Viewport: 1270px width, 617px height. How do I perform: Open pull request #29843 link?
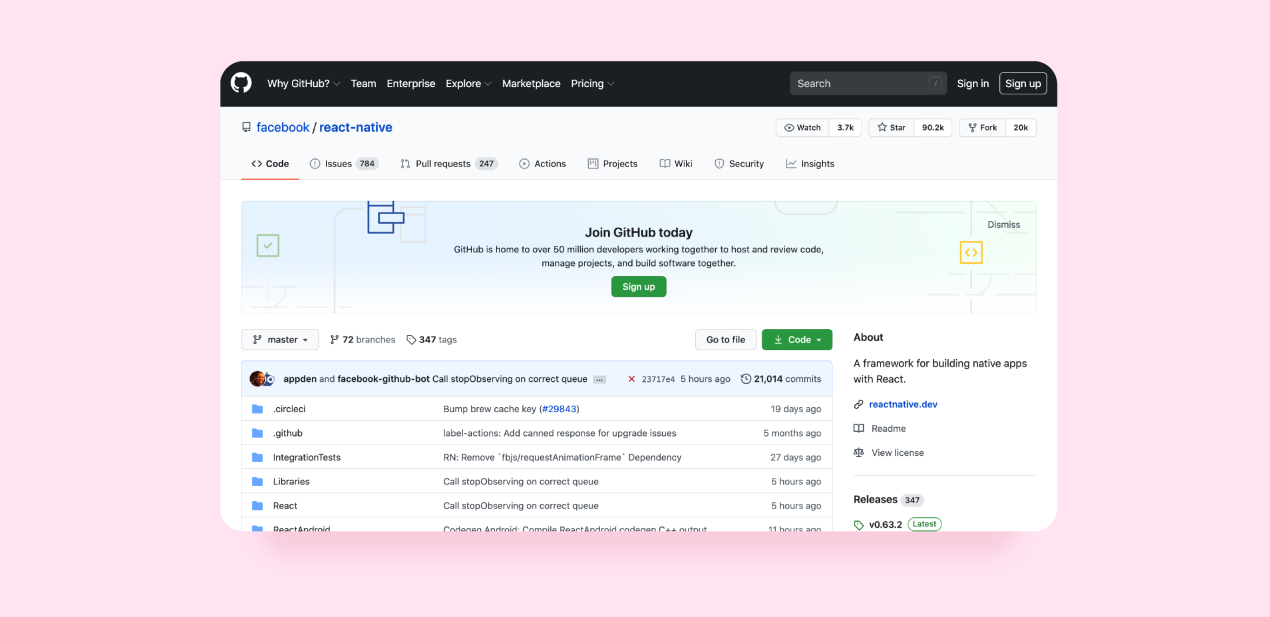560,409
